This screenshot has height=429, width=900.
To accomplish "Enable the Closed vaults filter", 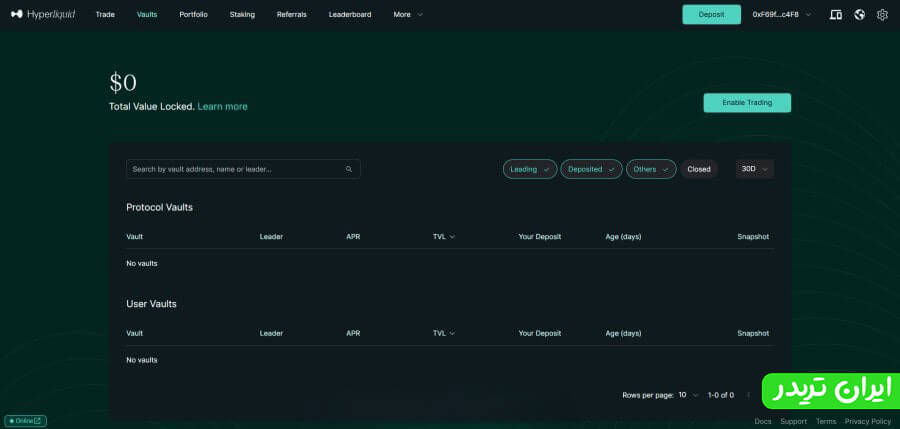I will pyautogui.click(x=699, y=169).
